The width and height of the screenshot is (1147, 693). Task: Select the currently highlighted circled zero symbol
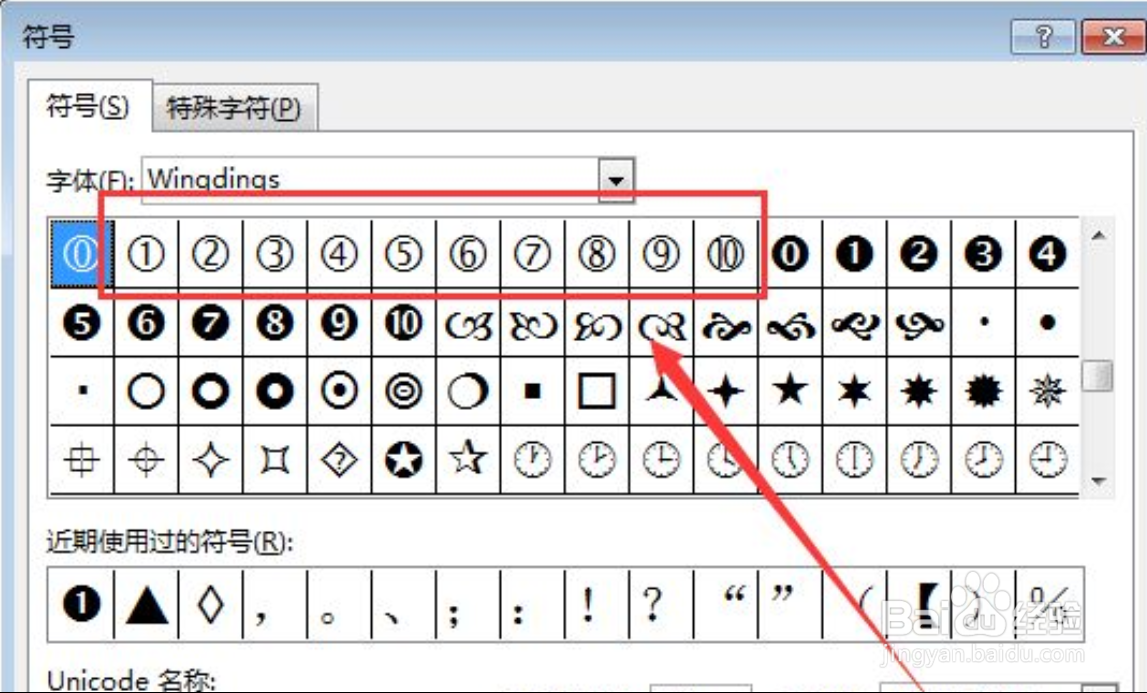coord(81,253)
